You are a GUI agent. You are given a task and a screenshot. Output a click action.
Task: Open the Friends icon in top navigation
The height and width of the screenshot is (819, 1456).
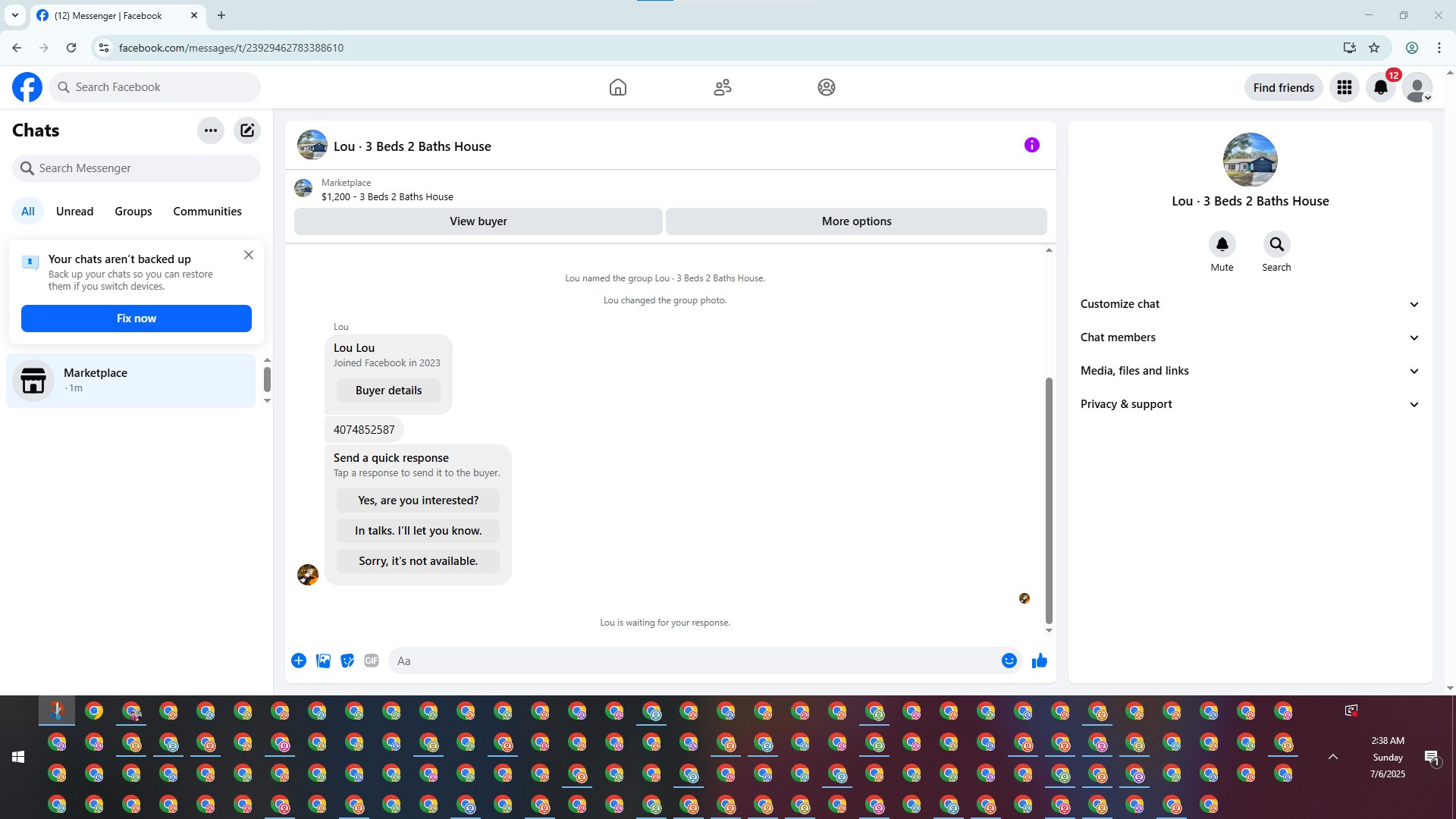click(722, 87)
